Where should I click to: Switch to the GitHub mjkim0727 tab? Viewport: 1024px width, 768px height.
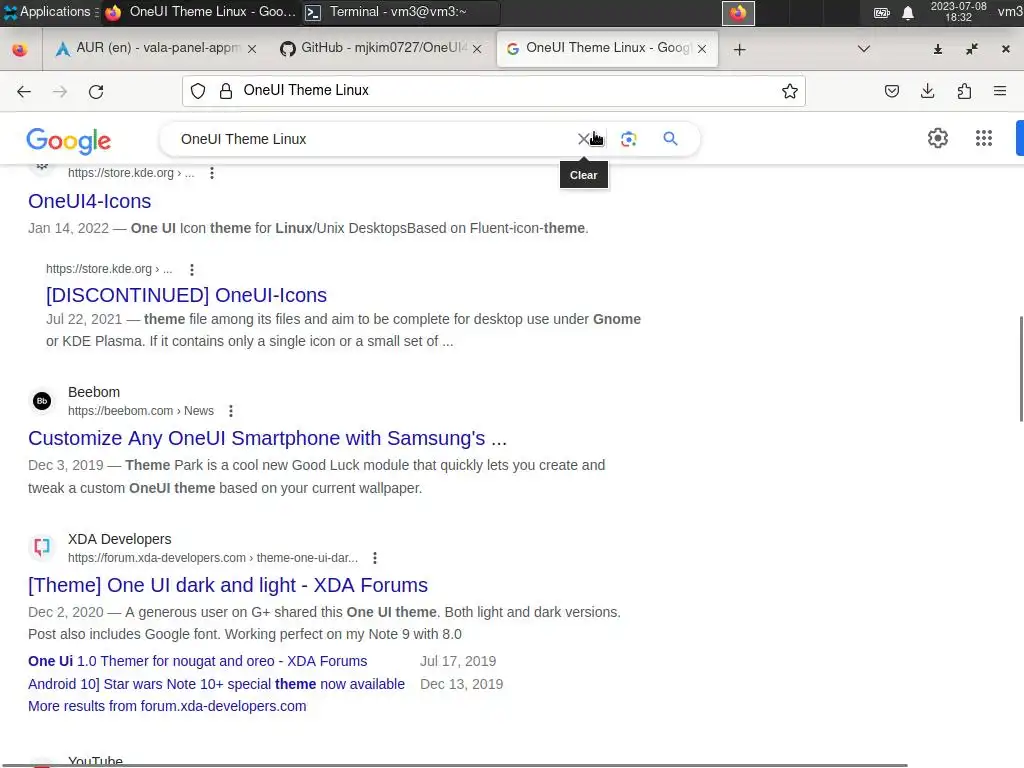(380, 48)
